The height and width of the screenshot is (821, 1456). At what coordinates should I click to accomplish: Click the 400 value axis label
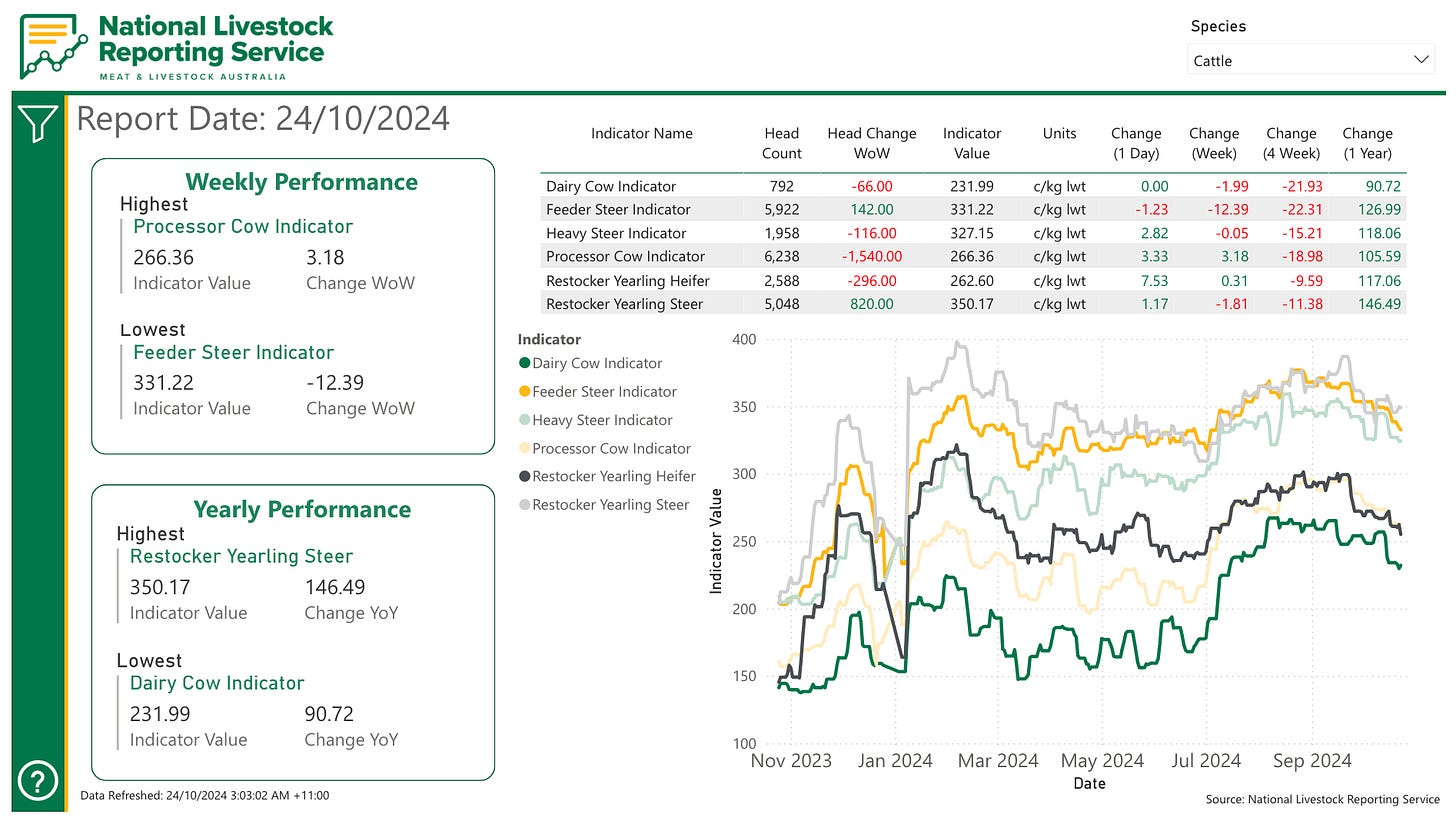(x=745, y=340)
